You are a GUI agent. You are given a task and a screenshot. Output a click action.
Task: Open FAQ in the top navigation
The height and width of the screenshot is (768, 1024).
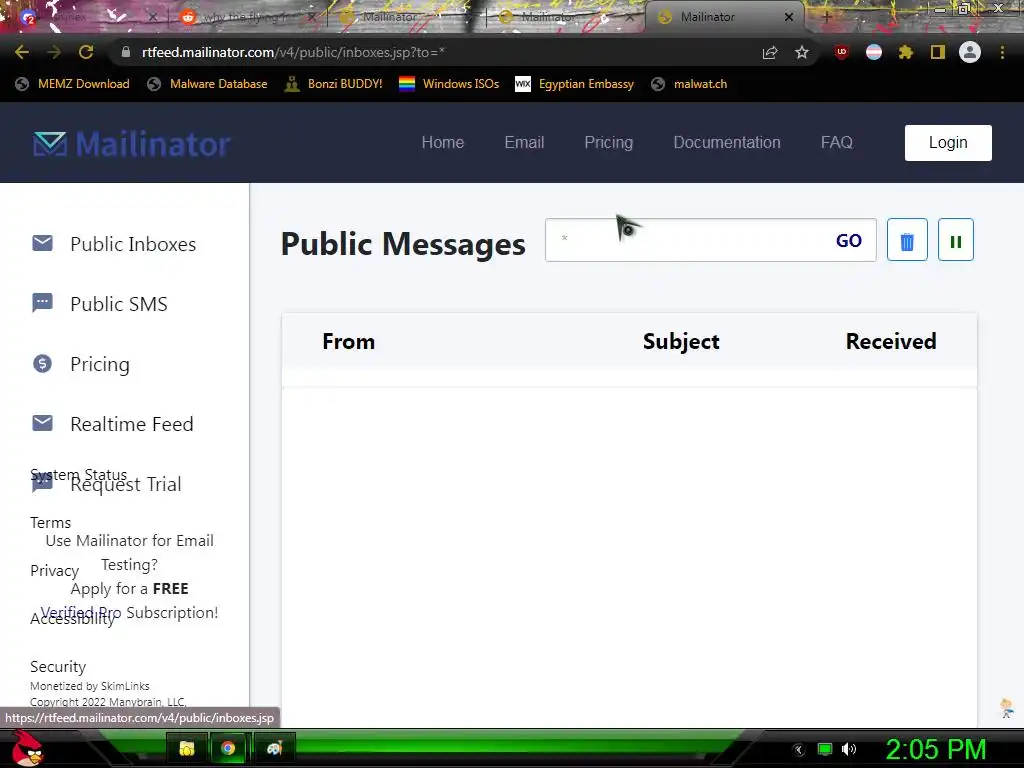point(837,142)
